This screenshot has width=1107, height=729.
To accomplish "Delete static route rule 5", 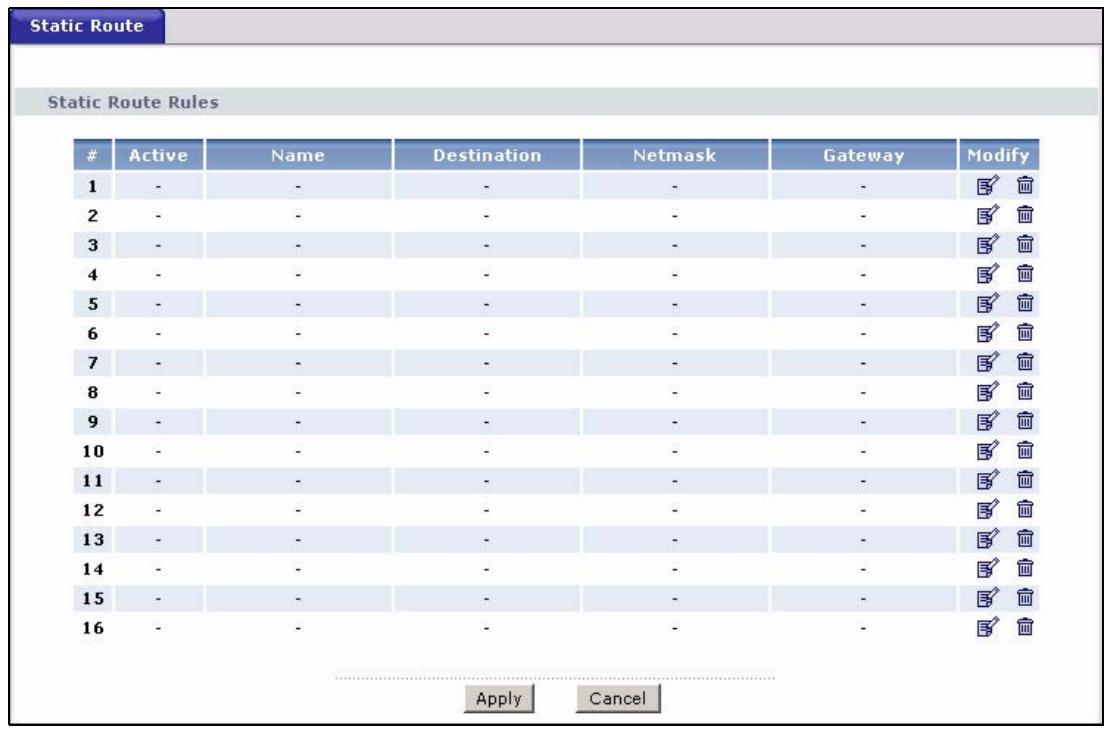I will (1025, 303).
